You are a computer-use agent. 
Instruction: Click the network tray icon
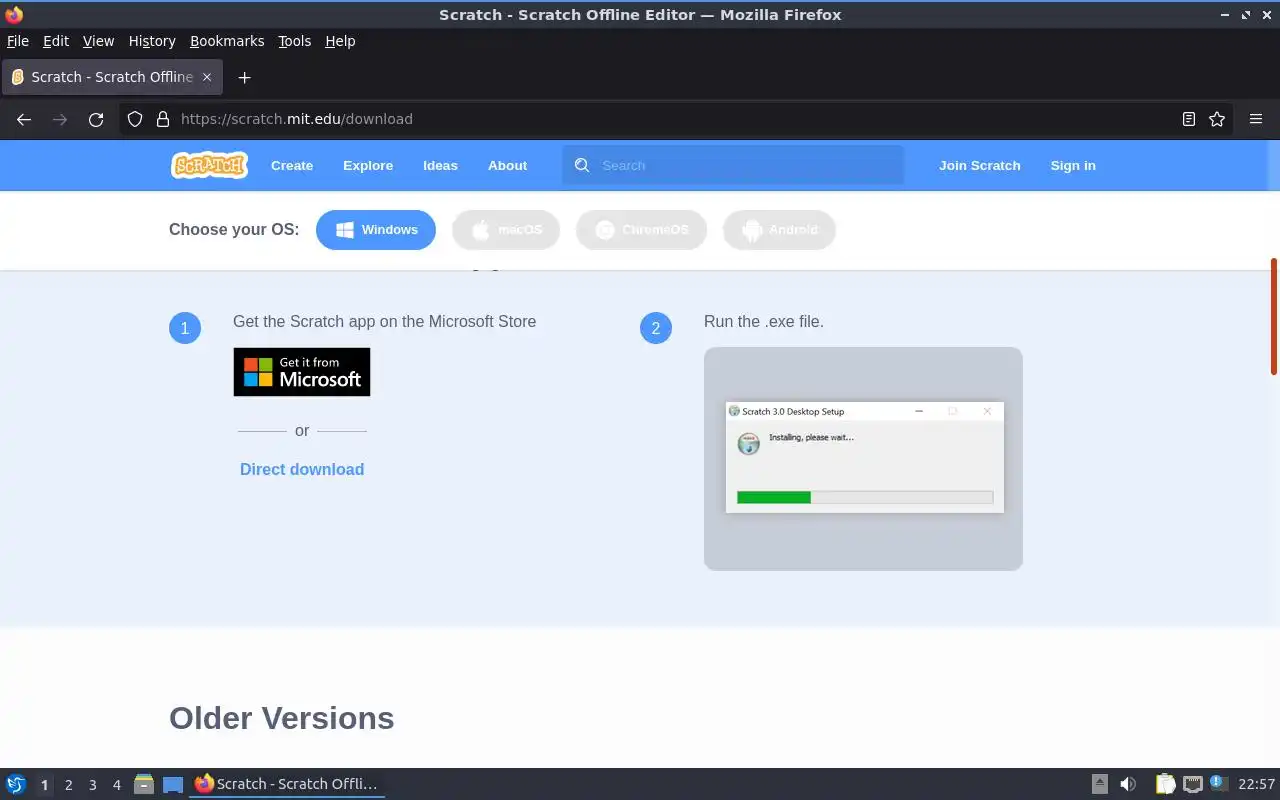coord(1192,784)
